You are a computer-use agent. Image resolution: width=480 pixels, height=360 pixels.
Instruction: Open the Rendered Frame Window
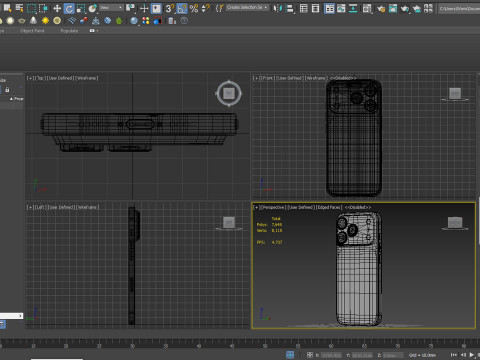pyautogui.click(x=393, y=8)
